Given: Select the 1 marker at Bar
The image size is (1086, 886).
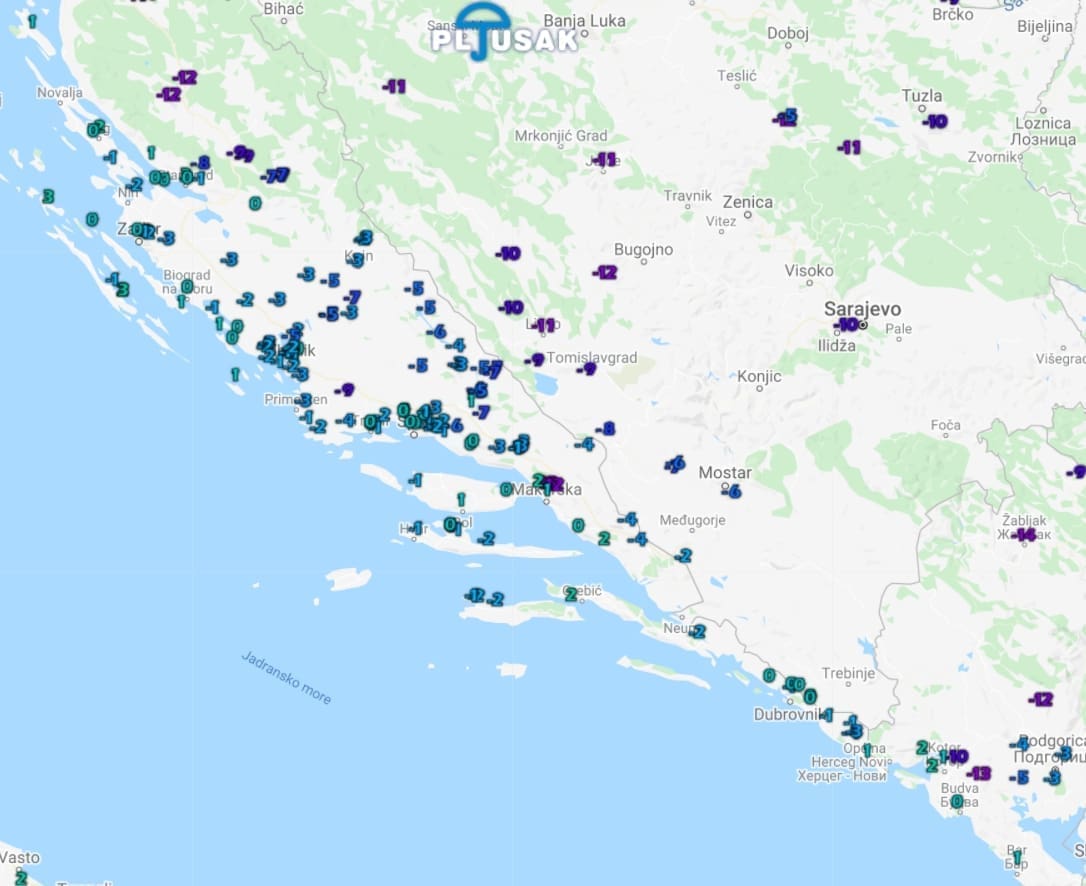Looking at the screenshot, I should click(1017, 858).
